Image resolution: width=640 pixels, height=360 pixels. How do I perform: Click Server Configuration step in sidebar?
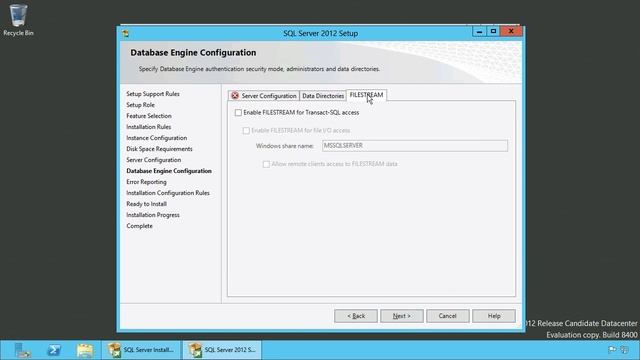(153, 160)
